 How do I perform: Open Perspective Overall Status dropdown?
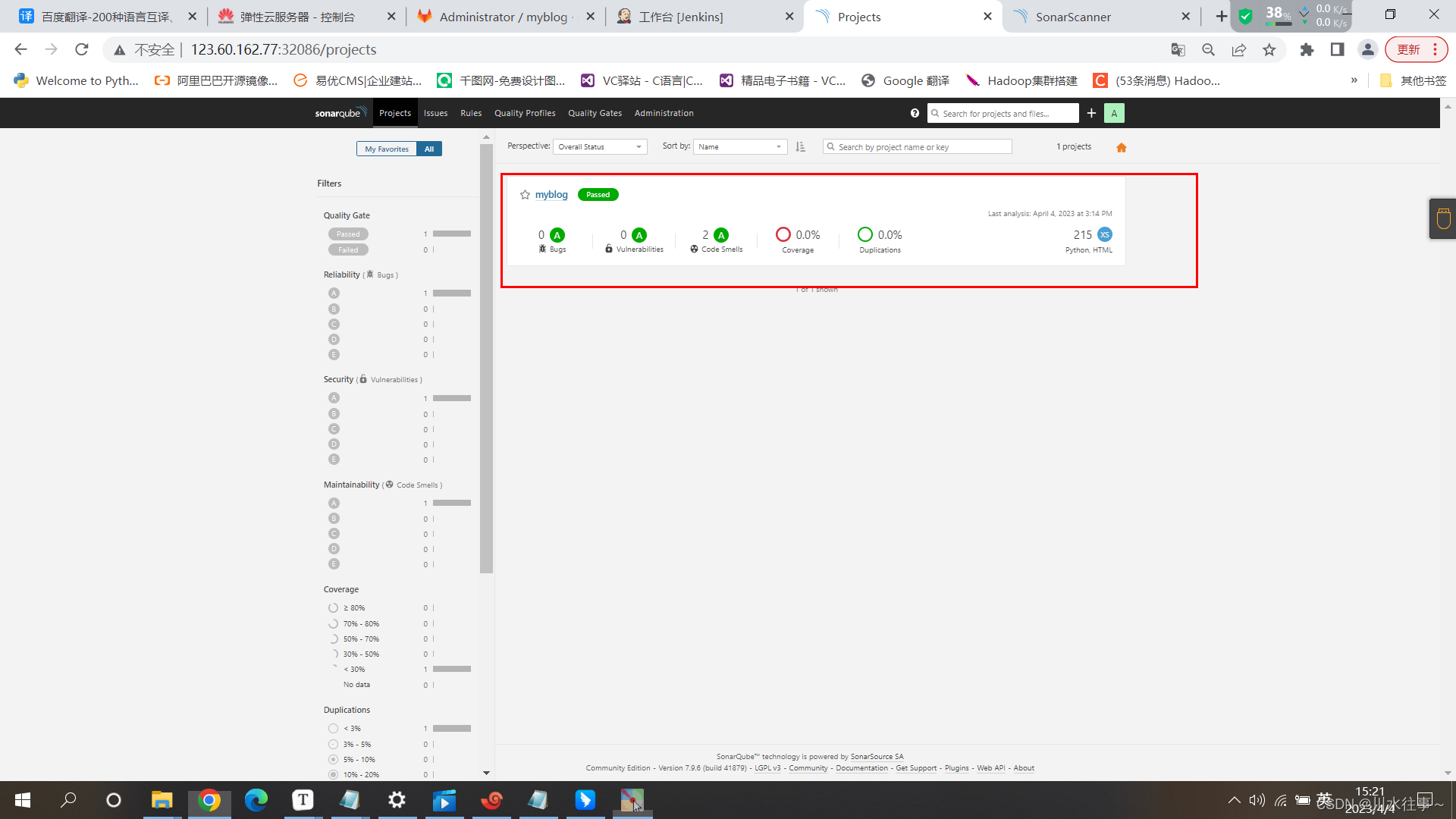coord(600,147)
